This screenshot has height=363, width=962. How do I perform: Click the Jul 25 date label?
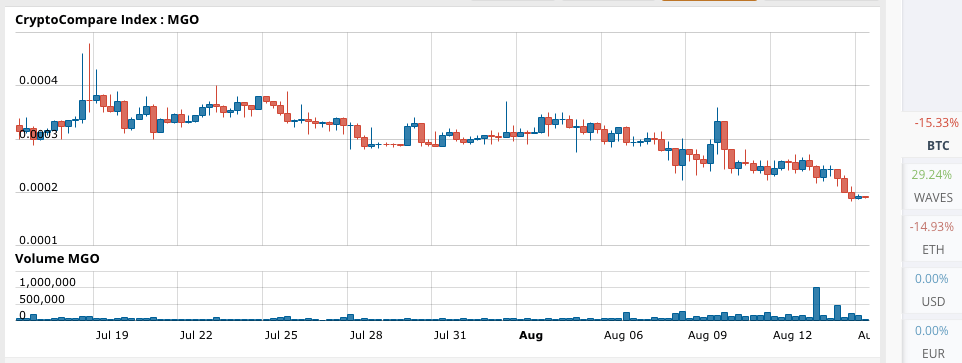click(282, 335)
